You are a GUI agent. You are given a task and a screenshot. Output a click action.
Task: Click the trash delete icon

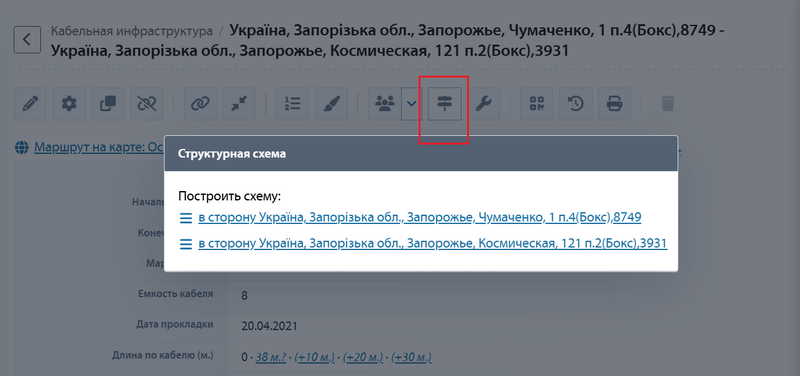point(667,104)
